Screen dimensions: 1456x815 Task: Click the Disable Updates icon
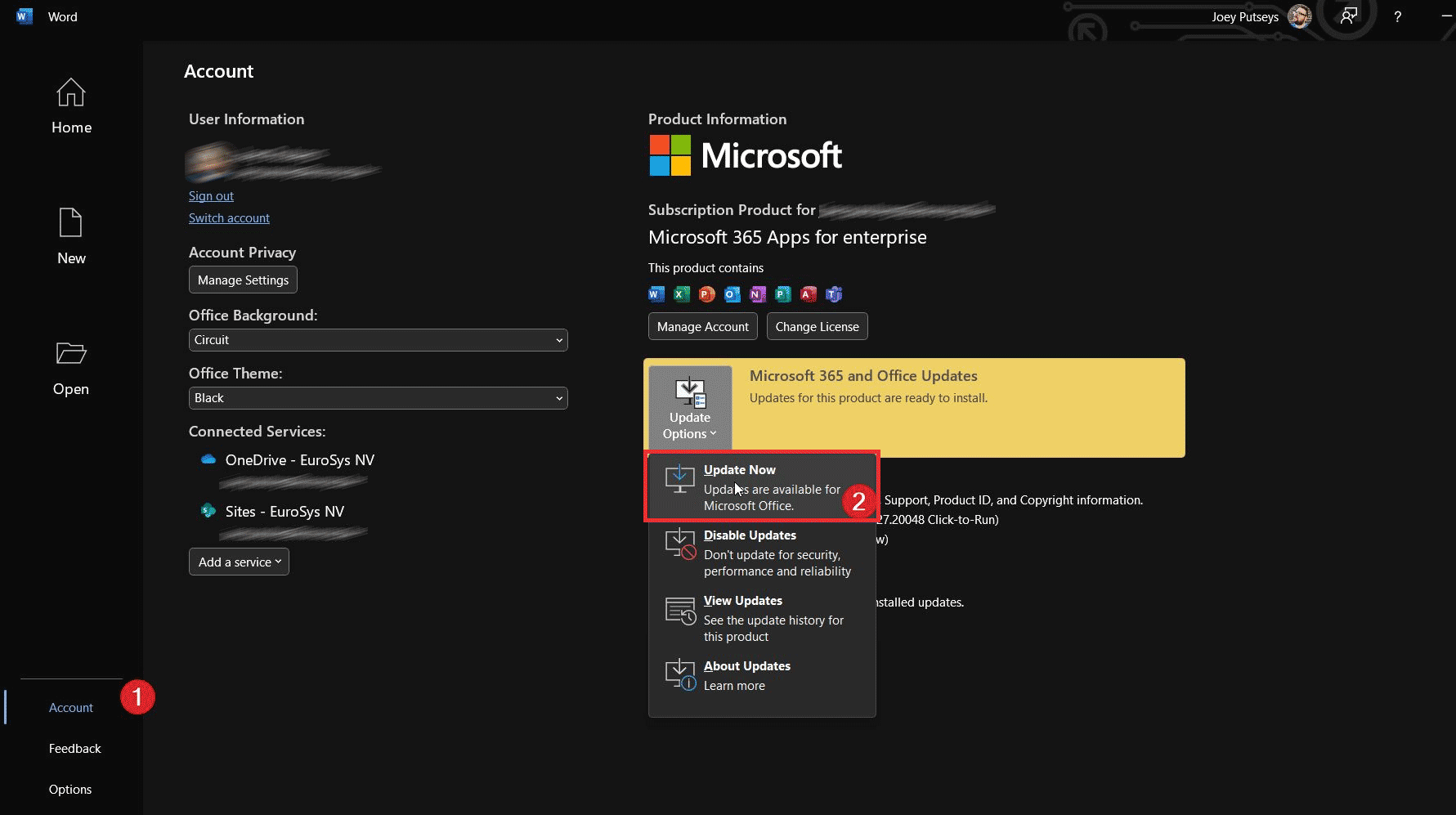click(x=680, y=544)
